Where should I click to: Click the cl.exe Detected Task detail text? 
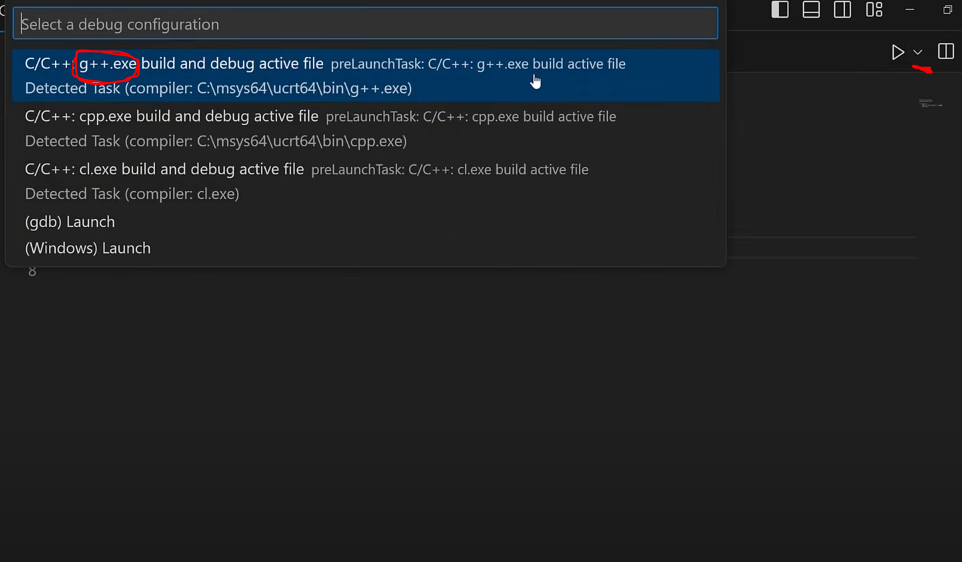coord(132,194)
